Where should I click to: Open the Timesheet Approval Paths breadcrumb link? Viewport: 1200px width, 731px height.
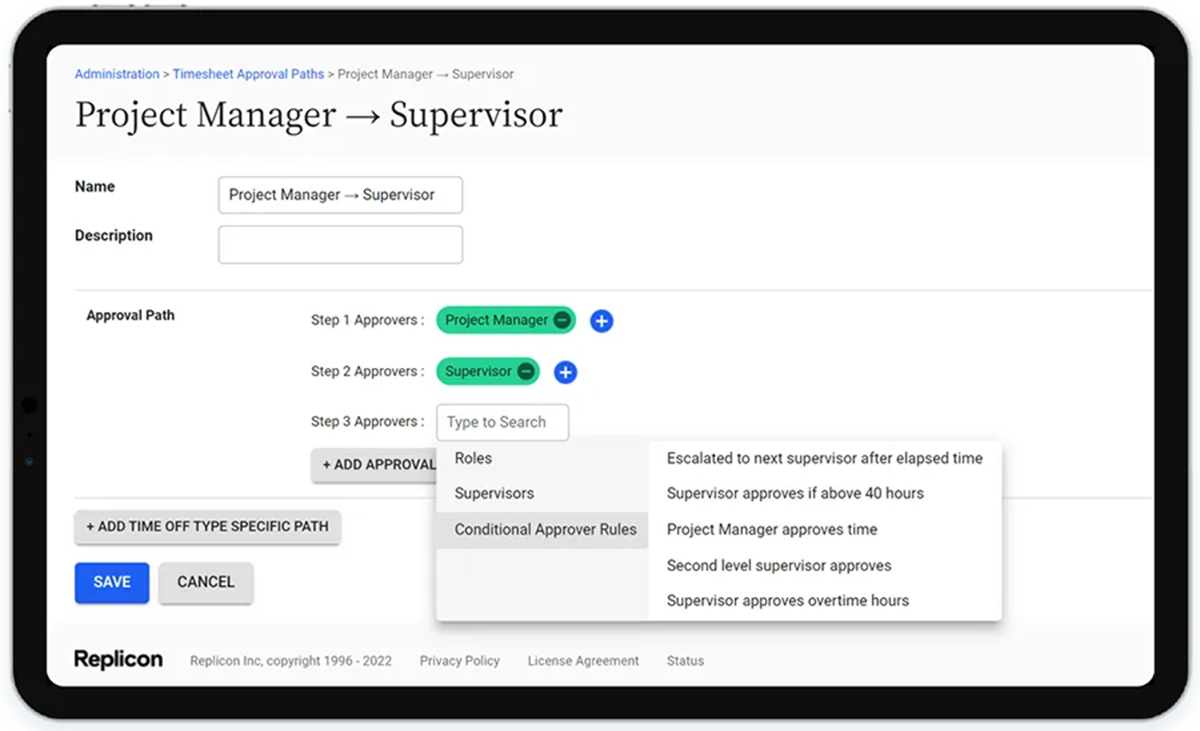coord(248,73)
